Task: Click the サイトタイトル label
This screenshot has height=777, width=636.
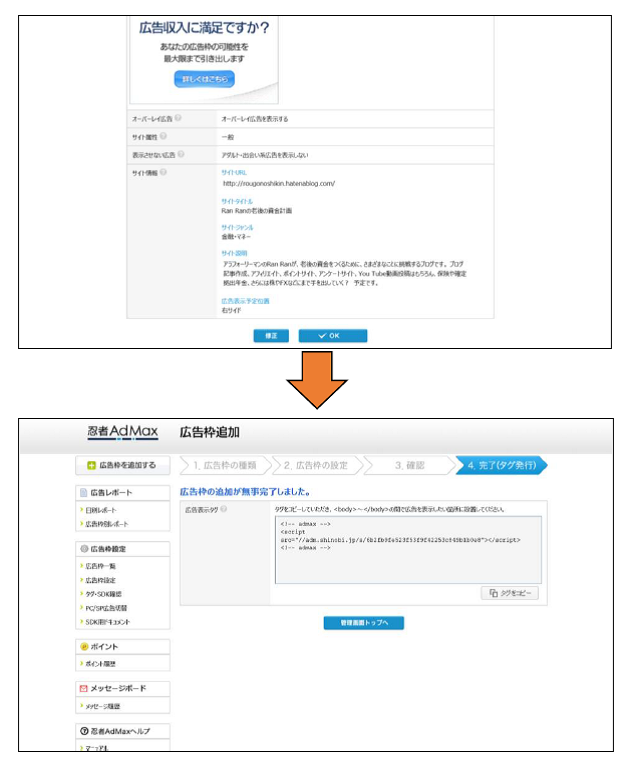Action: (237, 201)
